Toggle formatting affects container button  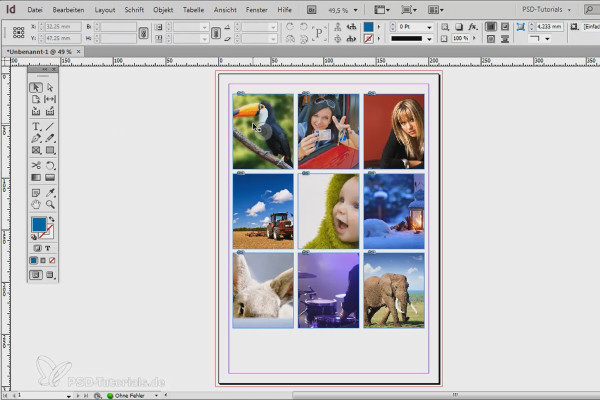tap(37, 248)
